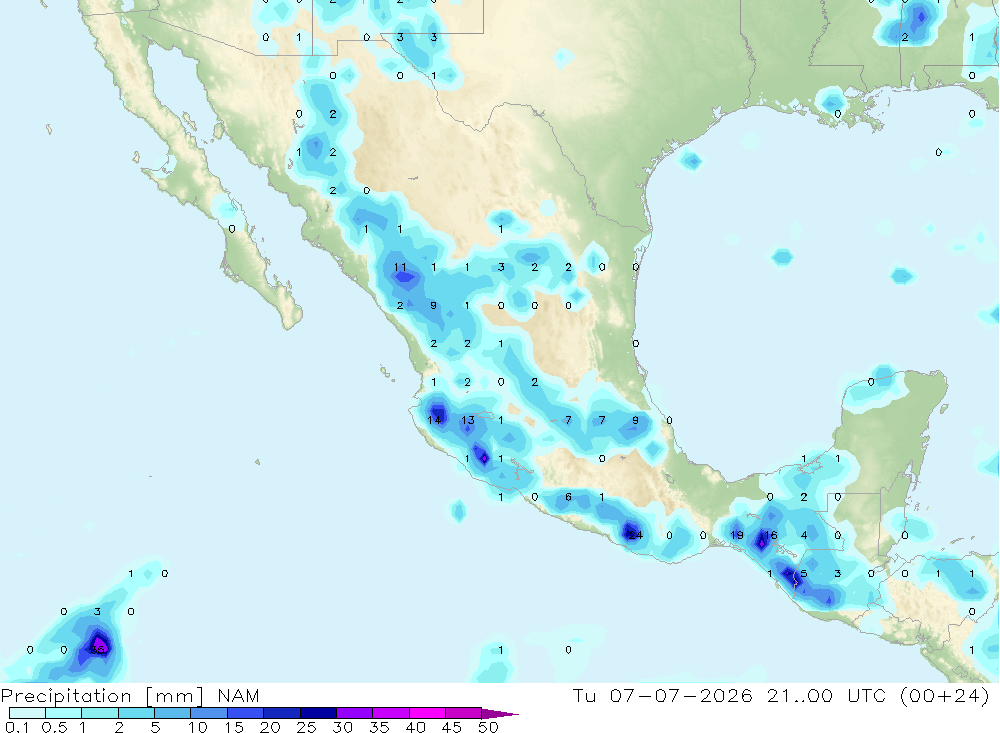Pick the 20–25 mm legend swatch
This screenshot has height=733, width=1000.
point(282,713)
